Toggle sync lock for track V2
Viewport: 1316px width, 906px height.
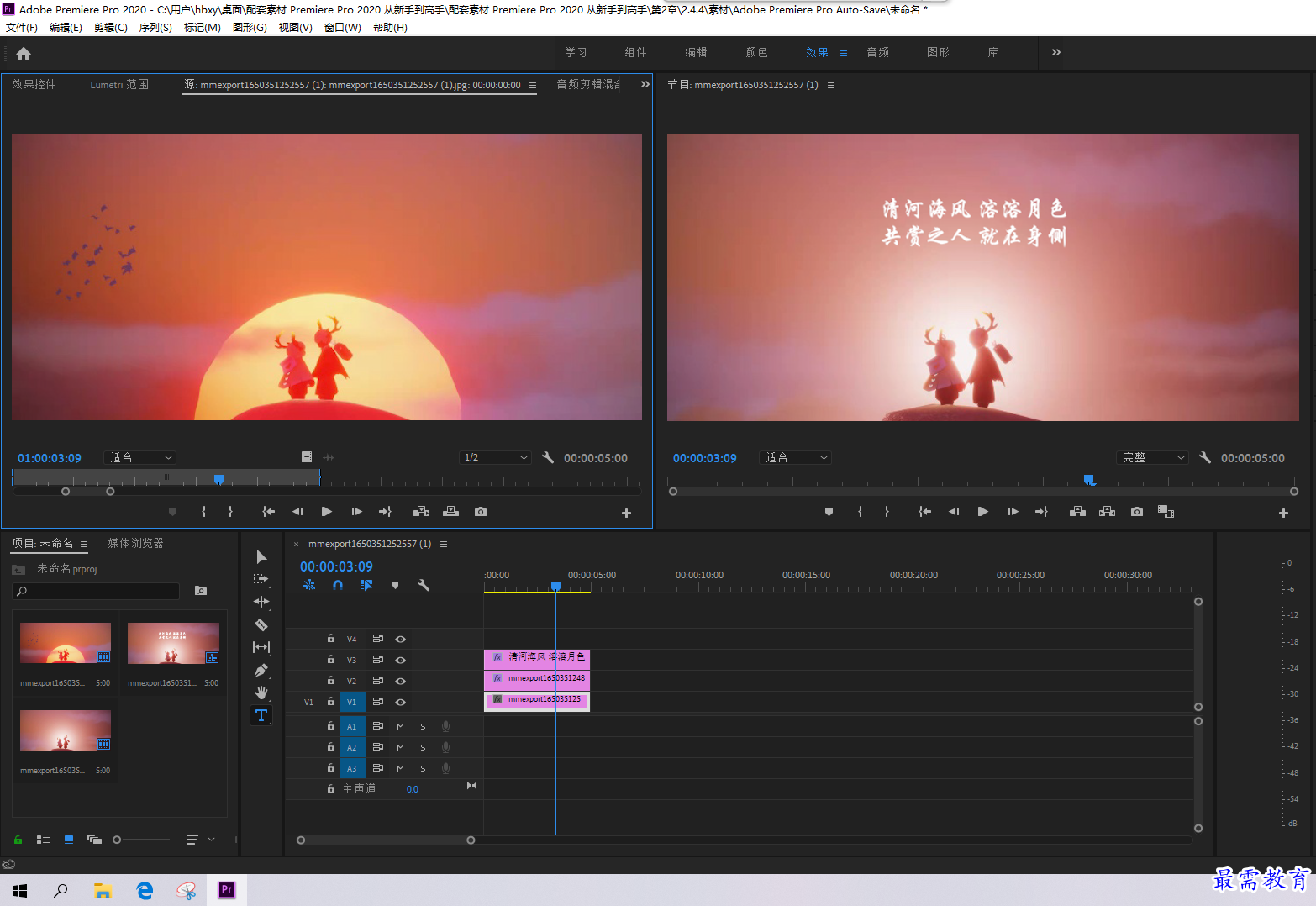click(x=378, y=681)
